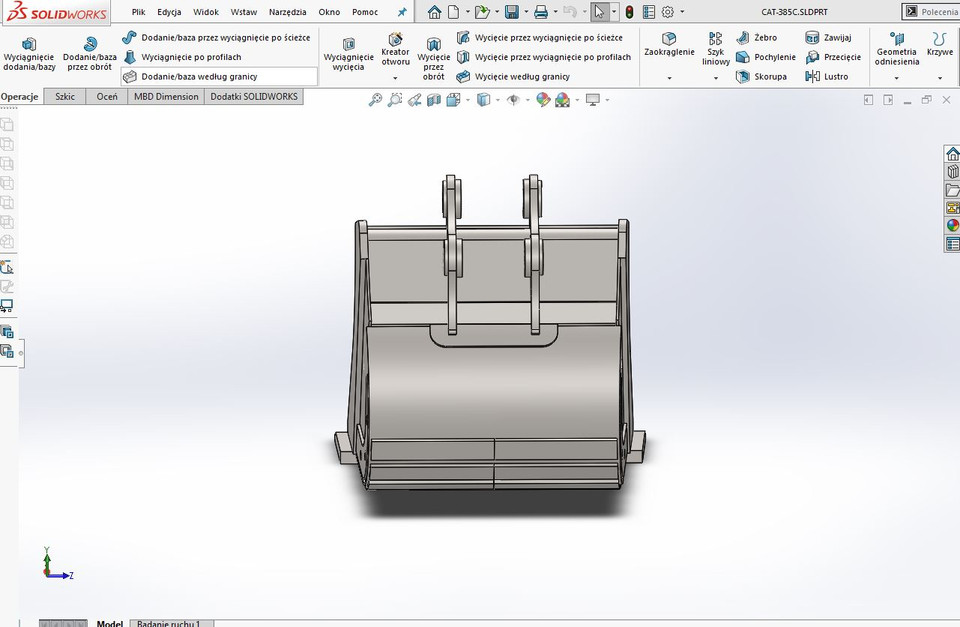Switch to the Szkic tab
This screenshot has width=960, height=627.
pyautogui.click(x=64, y=96)
